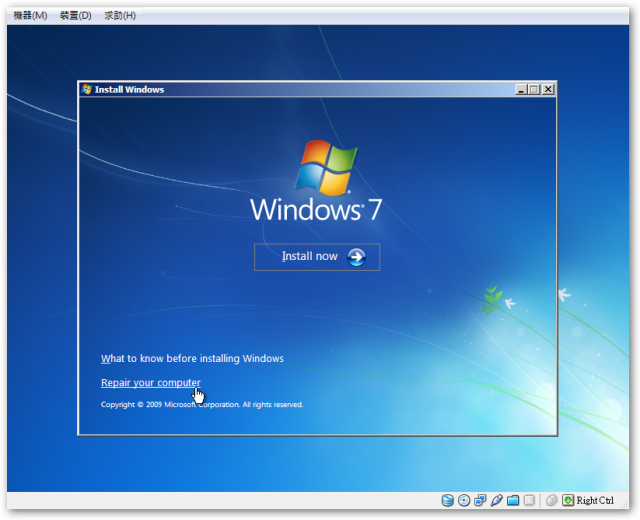Click the greyed display status icon

pyautogui.click(x=529, y=500)
